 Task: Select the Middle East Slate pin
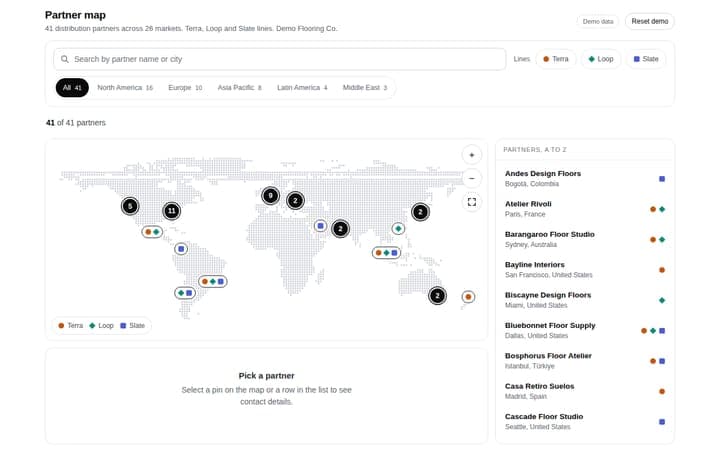click(321, 226)
